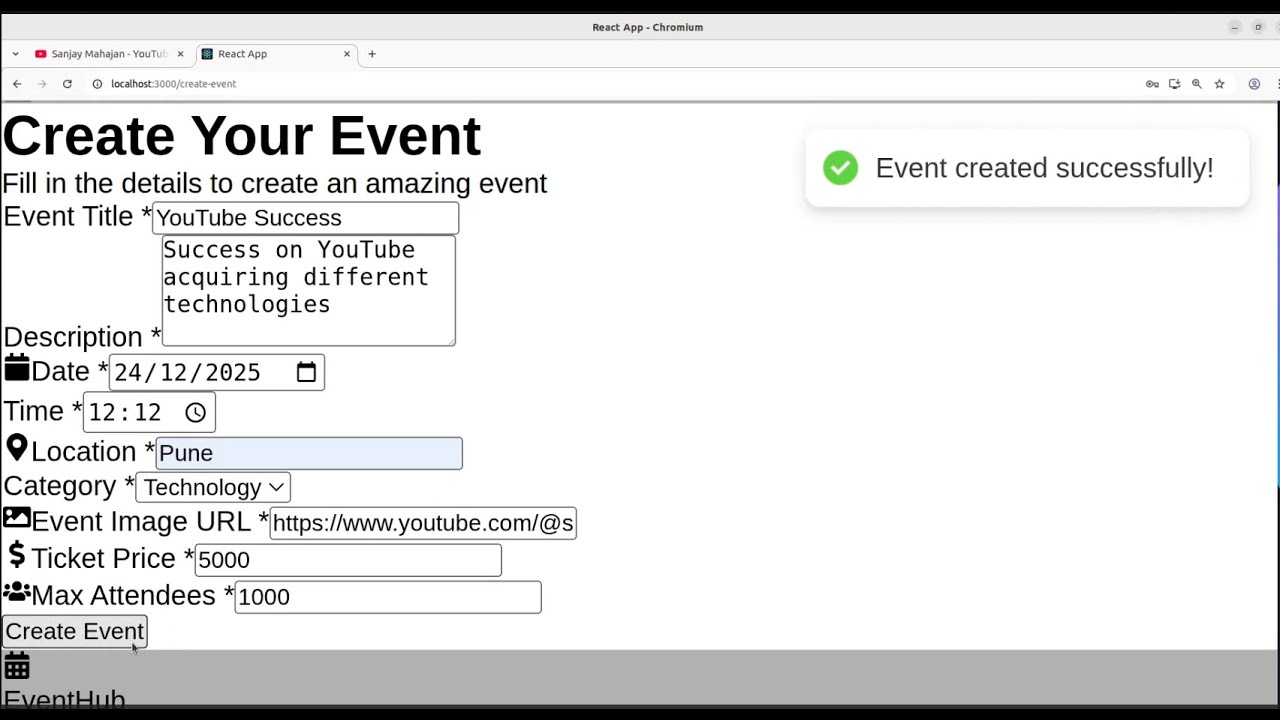This screenshot has width=1280, height=720.
Task: Close the React App tab
Action: pyautogui.click(x=347, y=54)
